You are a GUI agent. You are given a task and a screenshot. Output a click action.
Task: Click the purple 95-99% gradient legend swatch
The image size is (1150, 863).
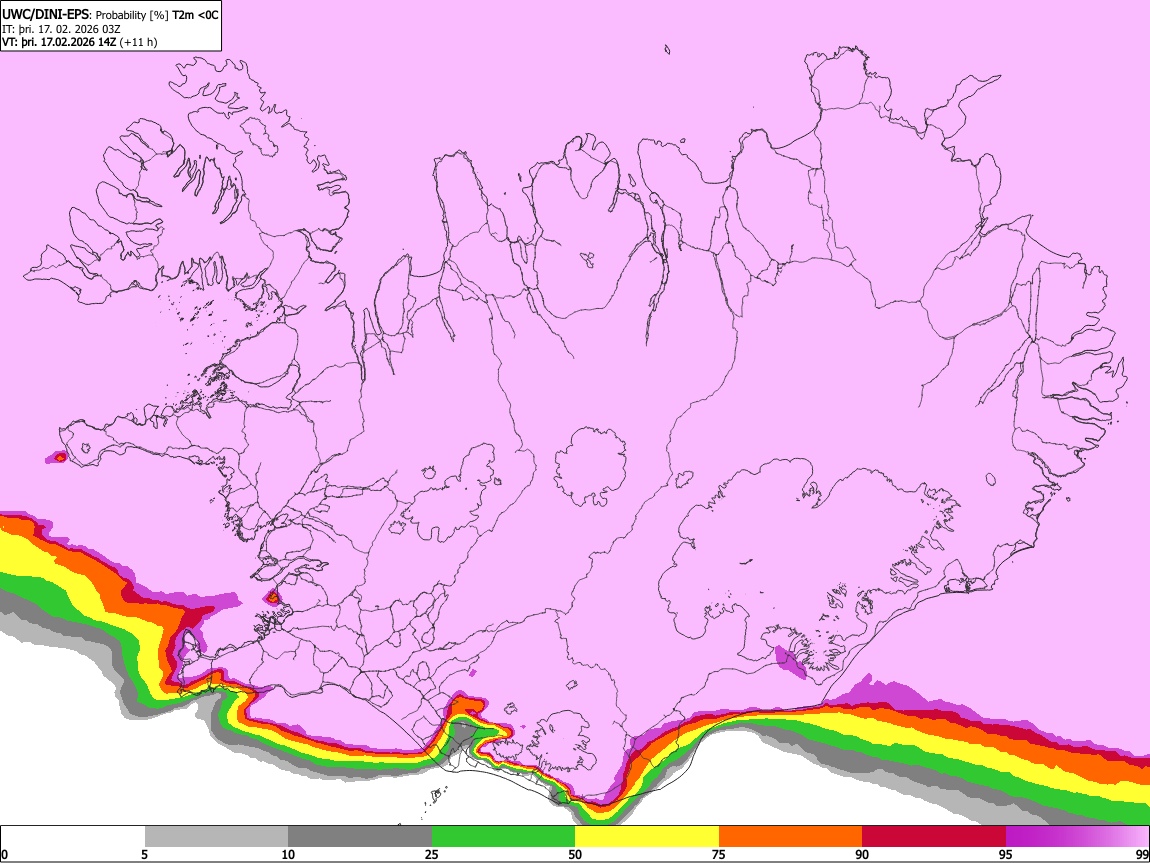pos(1077,837)
